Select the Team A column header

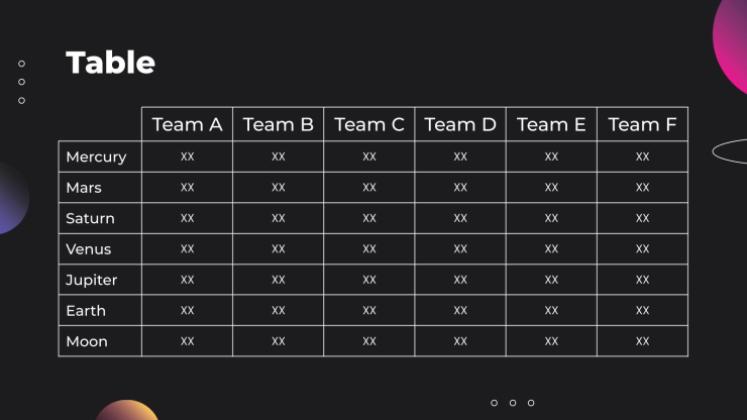point(187,125)
